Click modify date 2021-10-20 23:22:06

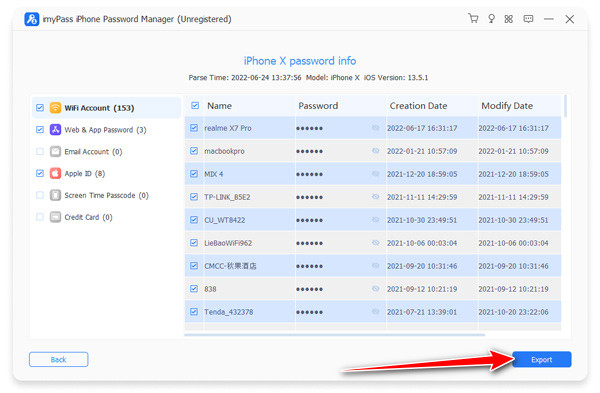pos(513,311)
